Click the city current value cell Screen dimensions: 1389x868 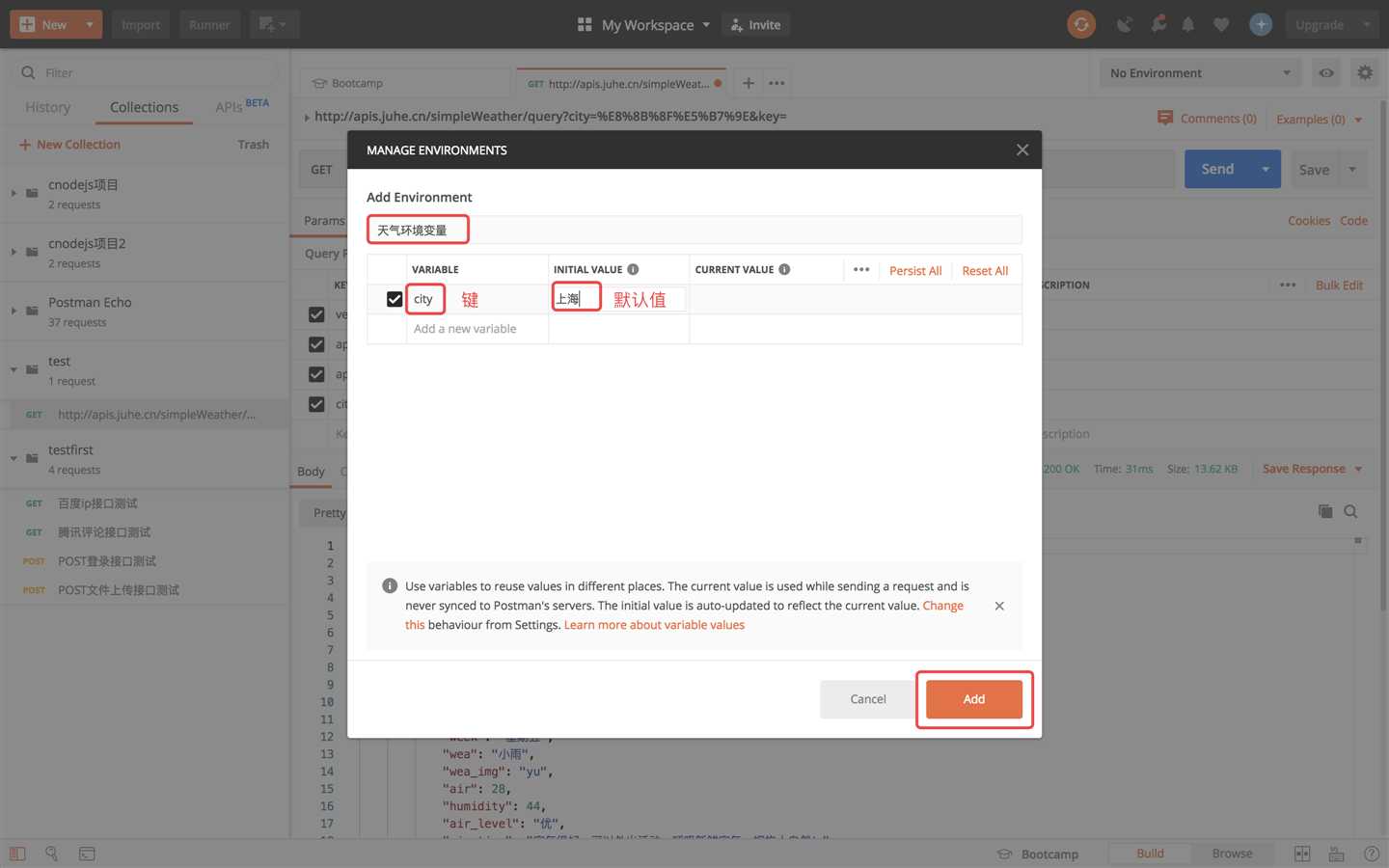(x=856, y=299)
